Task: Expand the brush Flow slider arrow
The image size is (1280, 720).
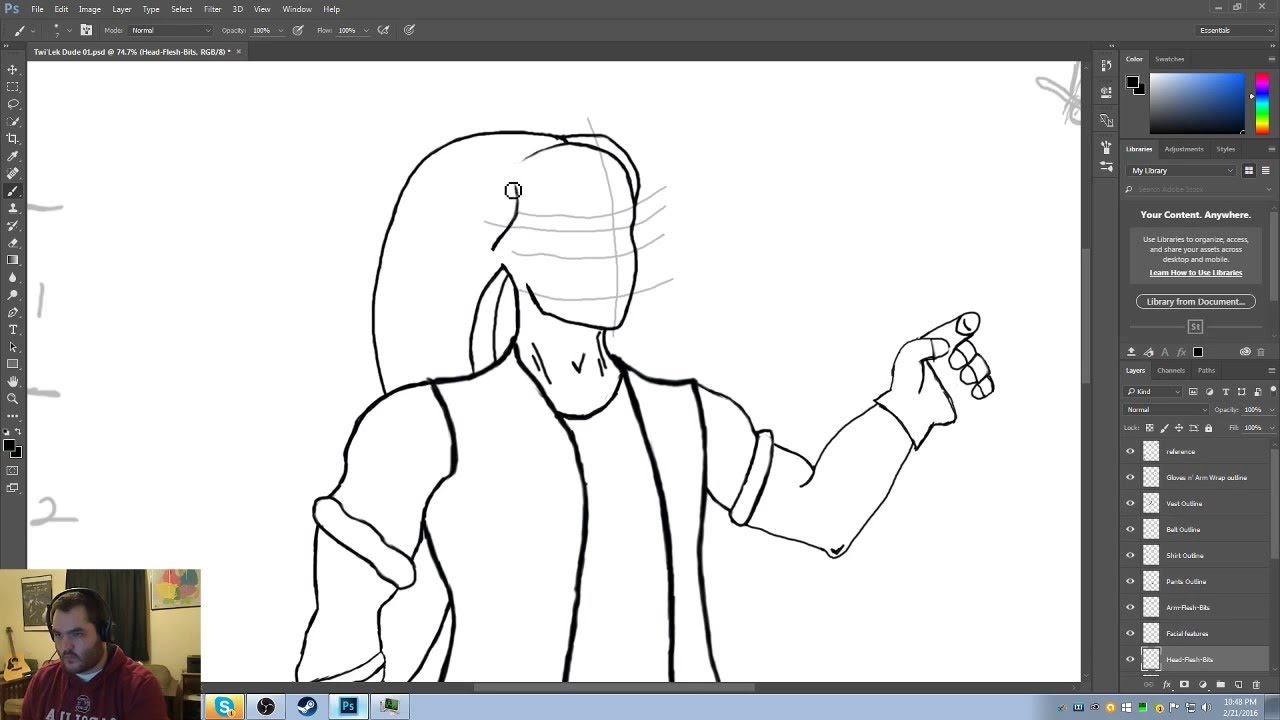Action: pyautogui.click(x=364, y=30)
